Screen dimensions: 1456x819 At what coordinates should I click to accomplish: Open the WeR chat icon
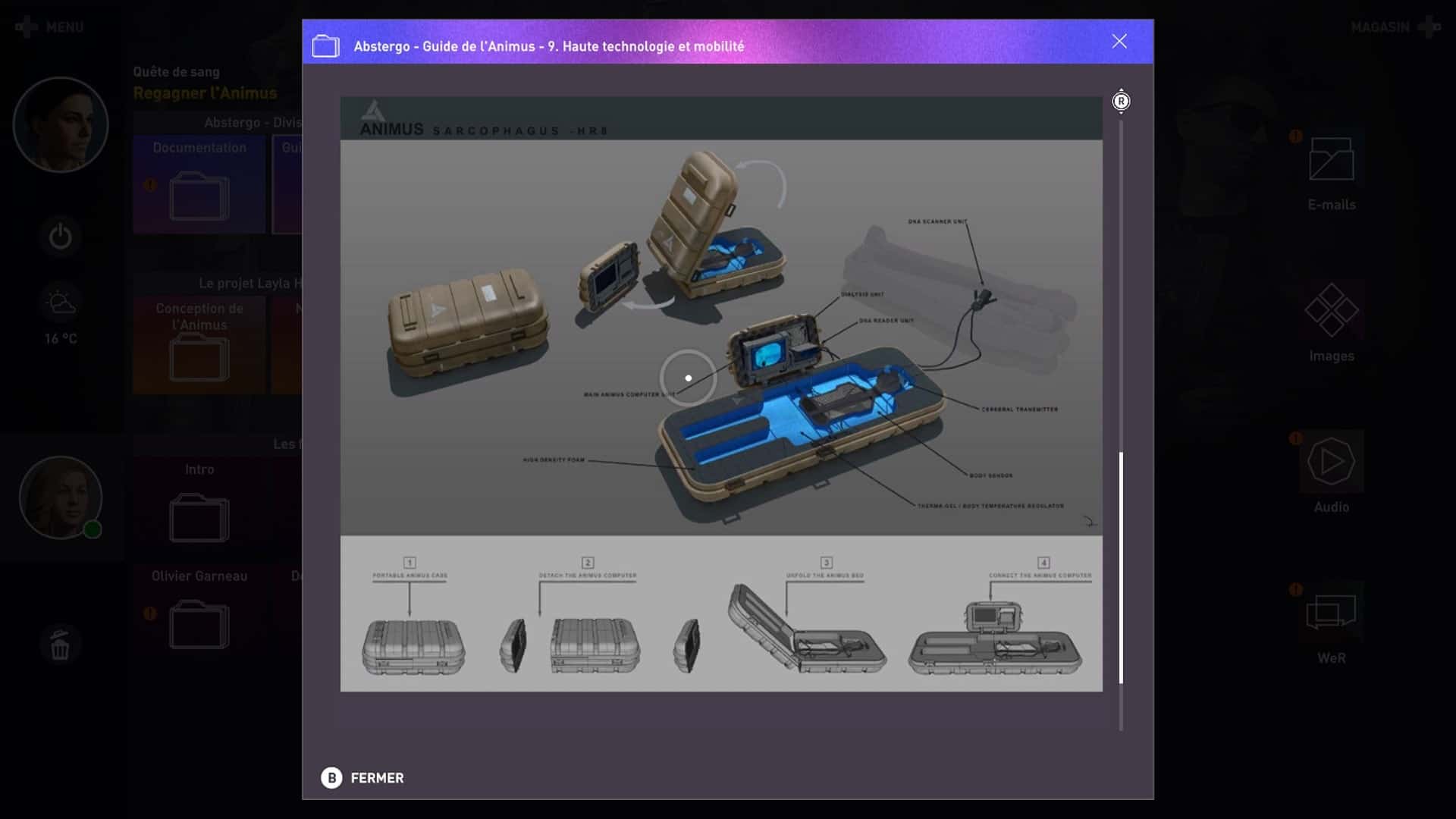1331,613
